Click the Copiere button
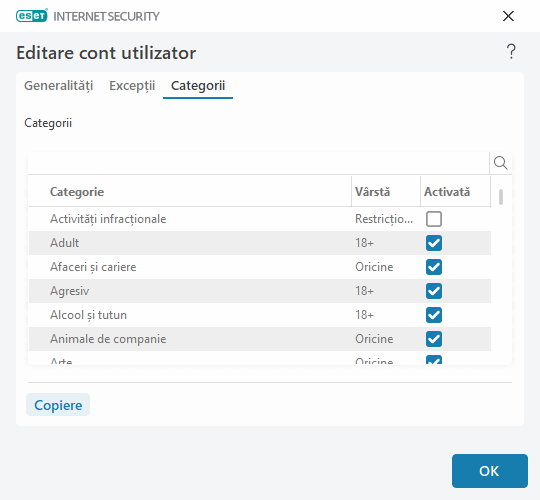The height and width of the screenshot is (500, 540). [58, 405]
